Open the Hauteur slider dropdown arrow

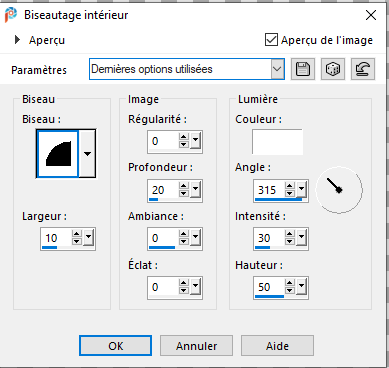tap(301, 286)
